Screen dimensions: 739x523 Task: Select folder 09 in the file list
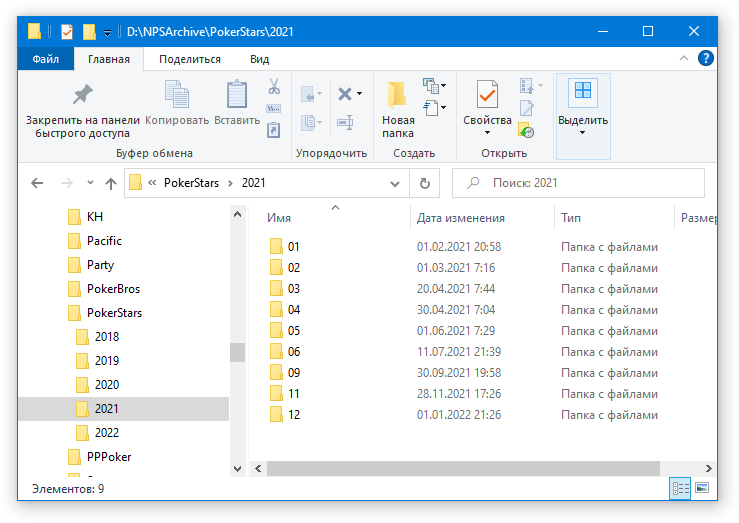pos(294,373)
